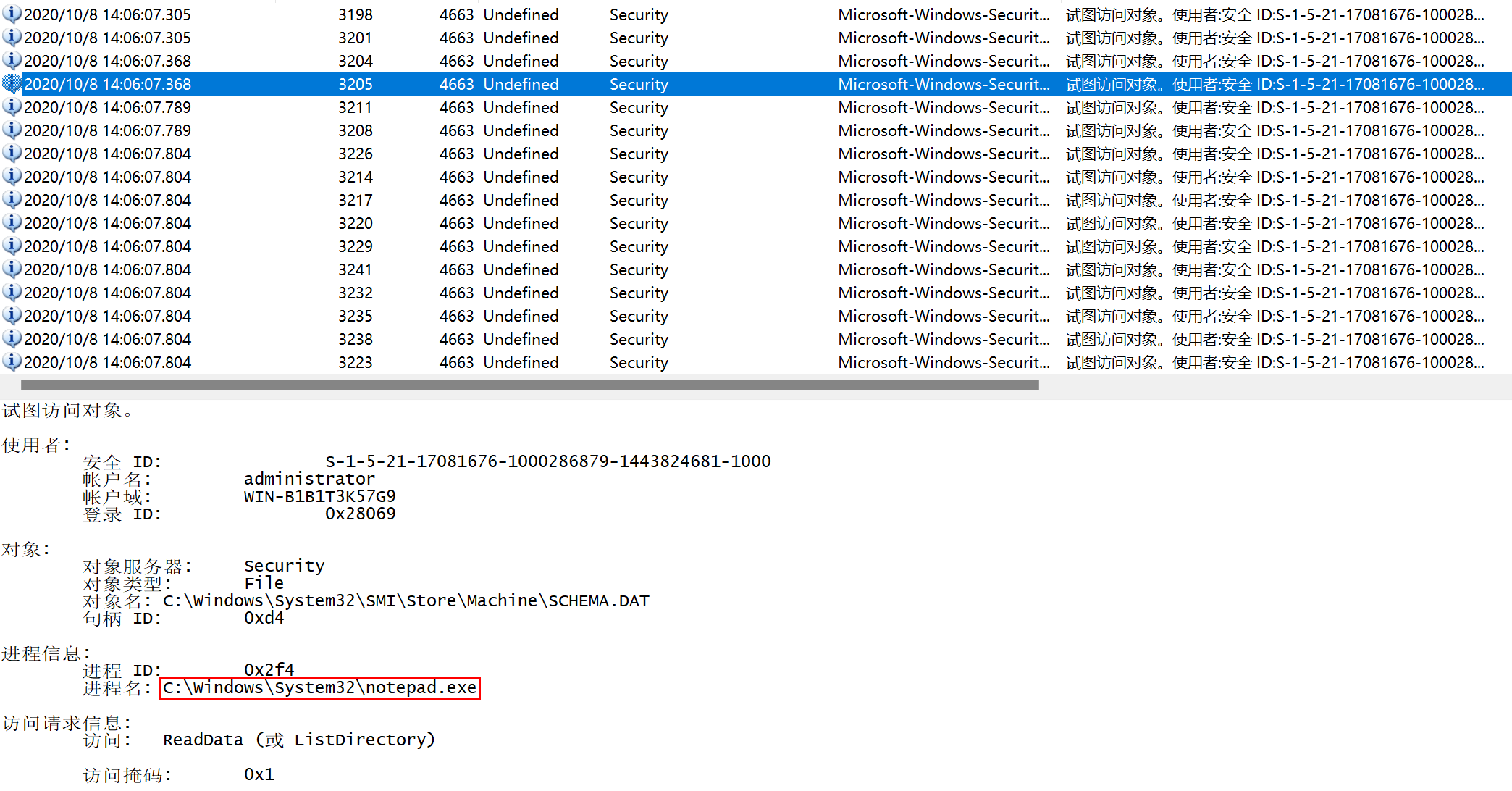Click the highlighted notepad.exe process path
This screenshot has width=1512, height=791.
click(x=319, y=687)
